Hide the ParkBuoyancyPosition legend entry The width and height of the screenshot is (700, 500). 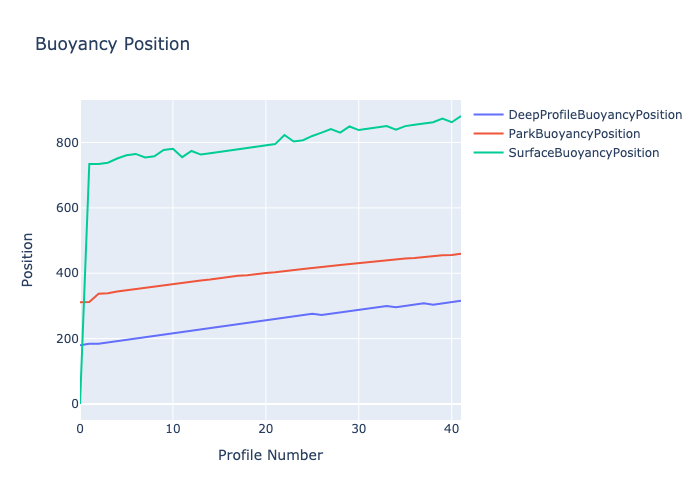point(574,134)
